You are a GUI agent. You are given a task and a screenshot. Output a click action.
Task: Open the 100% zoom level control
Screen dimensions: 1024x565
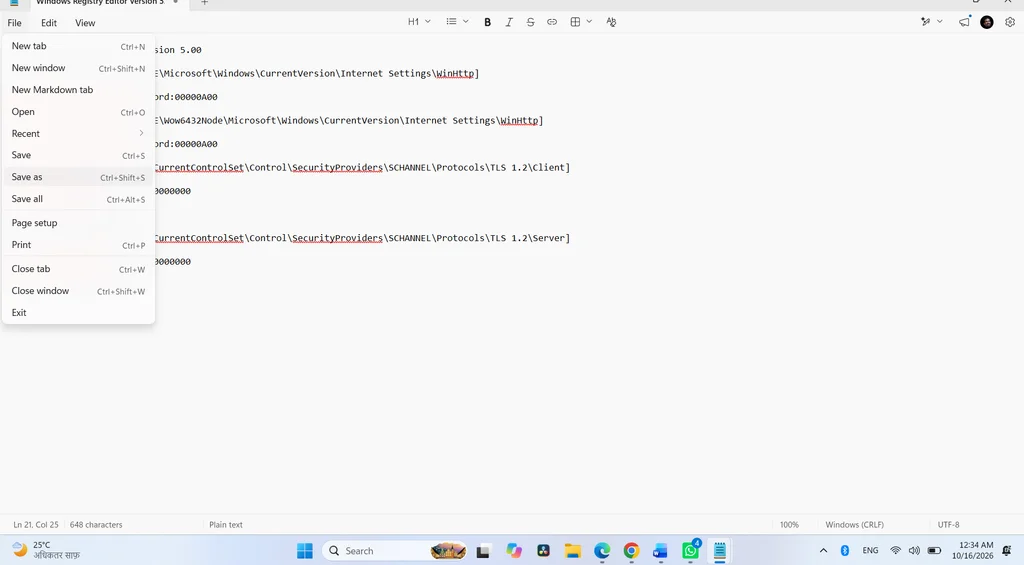click(789, 525)
